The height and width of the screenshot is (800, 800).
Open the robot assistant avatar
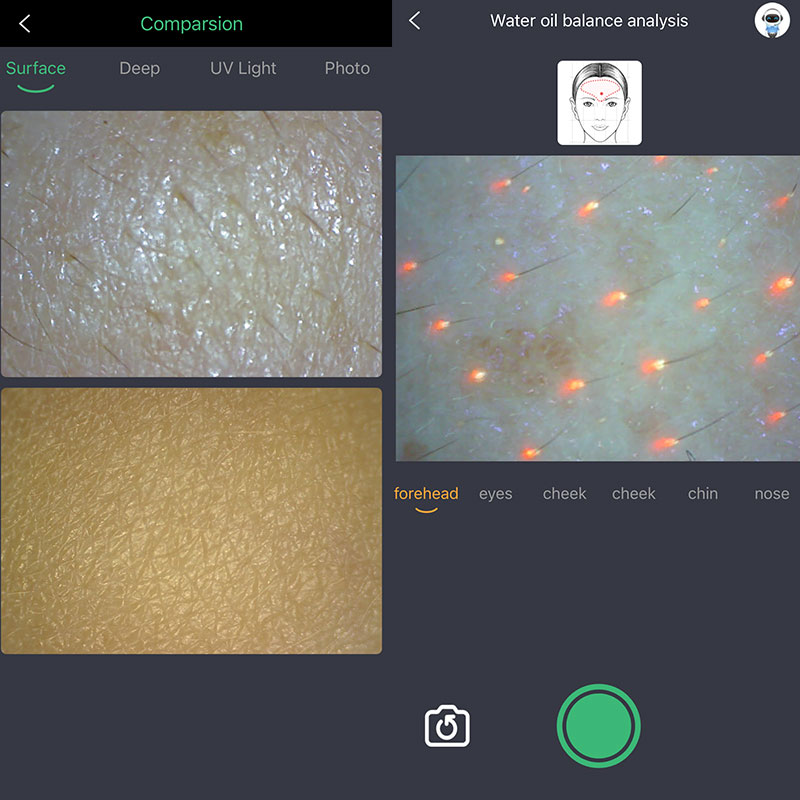point(772,21)
